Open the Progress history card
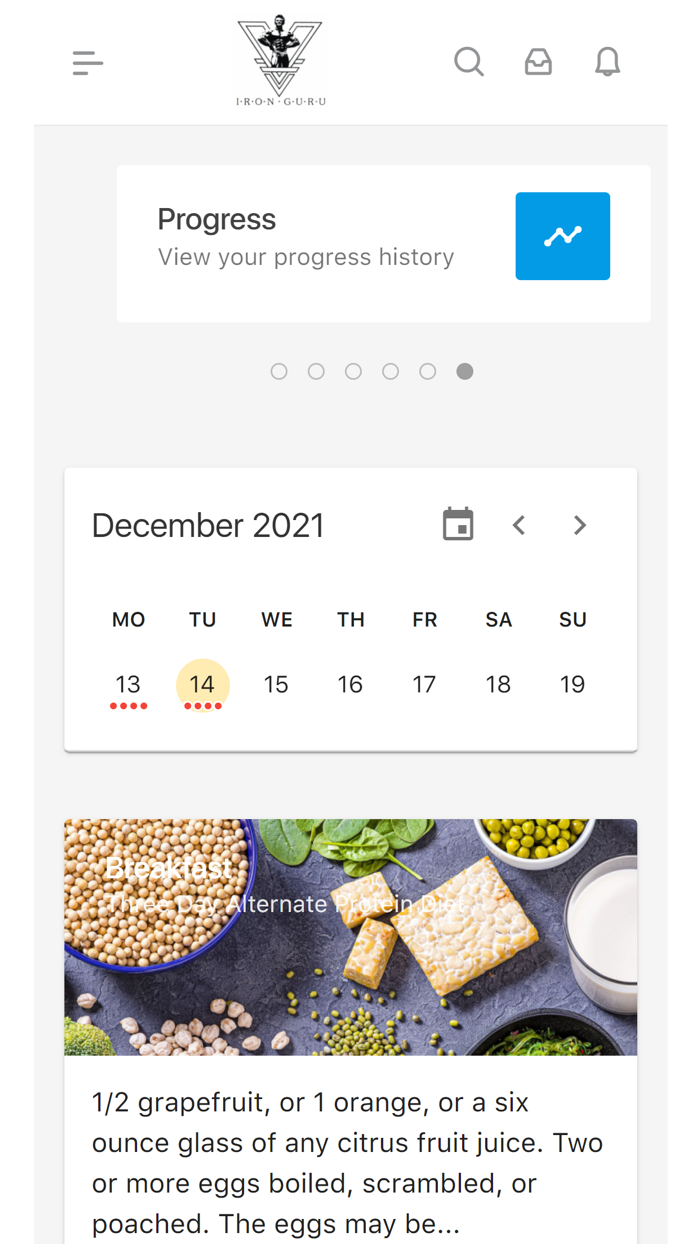The width and height of the screenshot is (700, 1244). coord(305,238)
